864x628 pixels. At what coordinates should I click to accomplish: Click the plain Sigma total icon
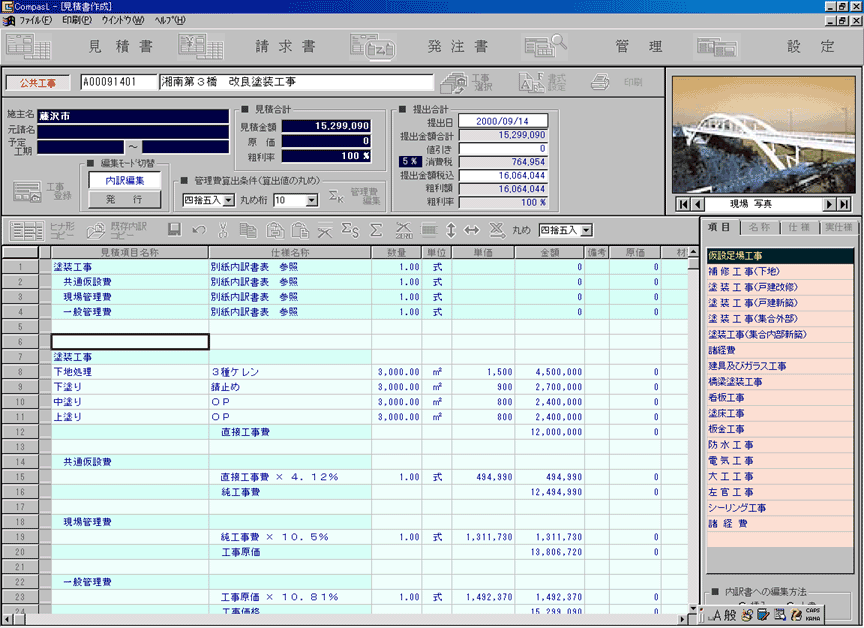[376, 230]
